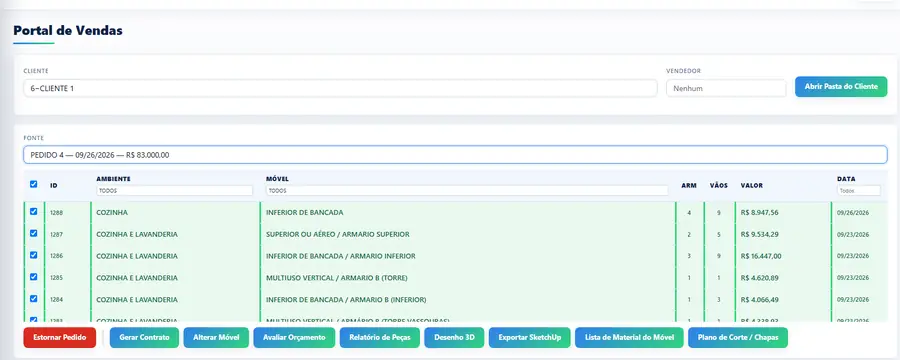Click the value R$ 4.620,89
Image resolution: width=900 pixels, height=360 pixels.
click(759, 278)
